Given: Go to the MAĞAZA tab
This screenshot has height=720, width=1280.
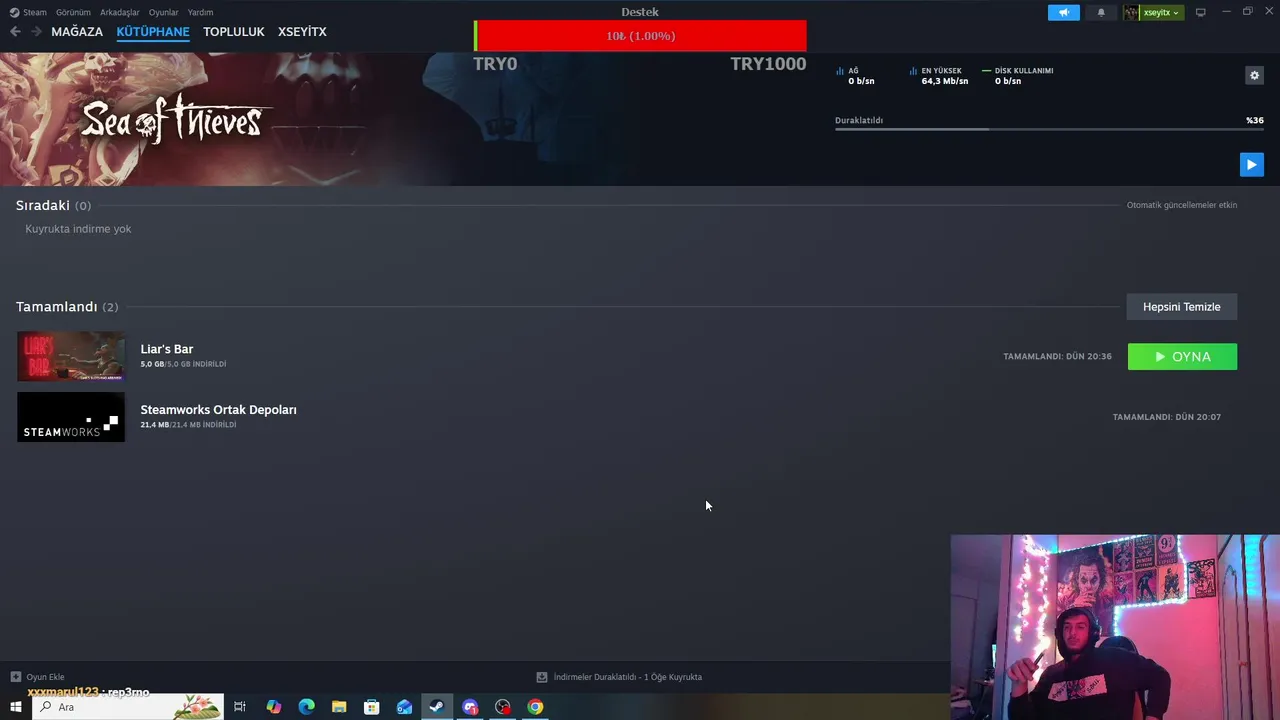Looking at the screenshot, I should 77,32.
